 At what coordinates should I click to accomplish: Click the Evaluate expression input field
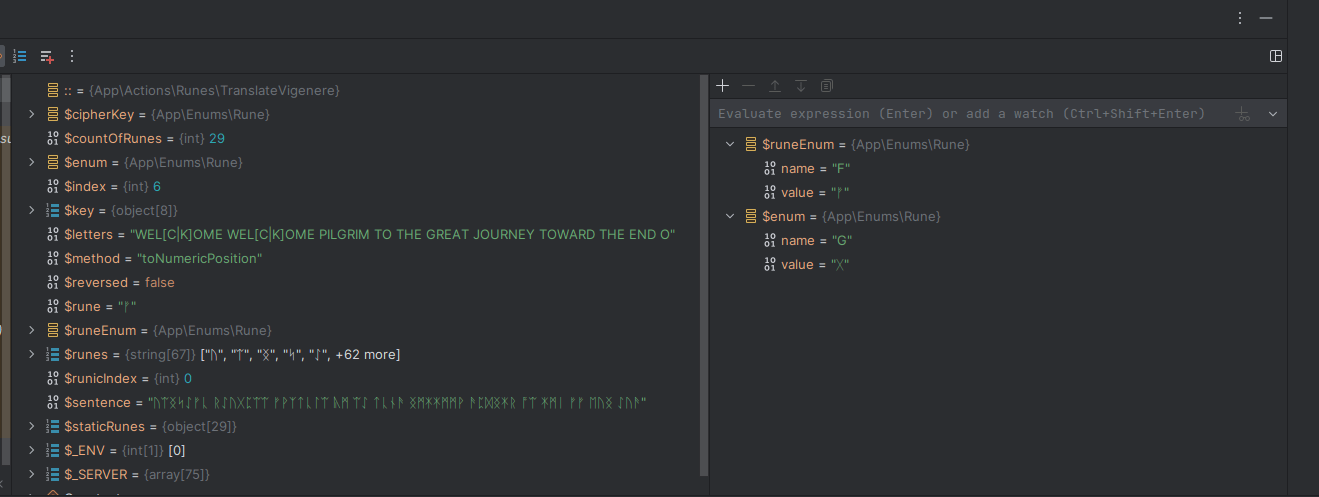(960, 114)
